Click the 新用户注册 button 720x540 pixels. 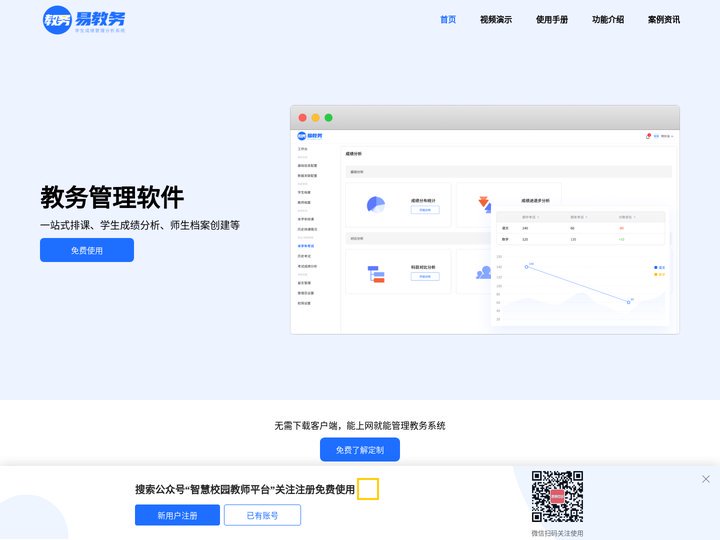pos(177,515)
